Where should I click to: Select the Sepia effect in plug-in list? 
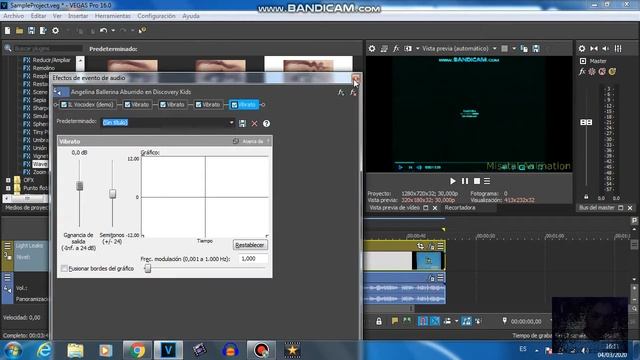point(39,100)
